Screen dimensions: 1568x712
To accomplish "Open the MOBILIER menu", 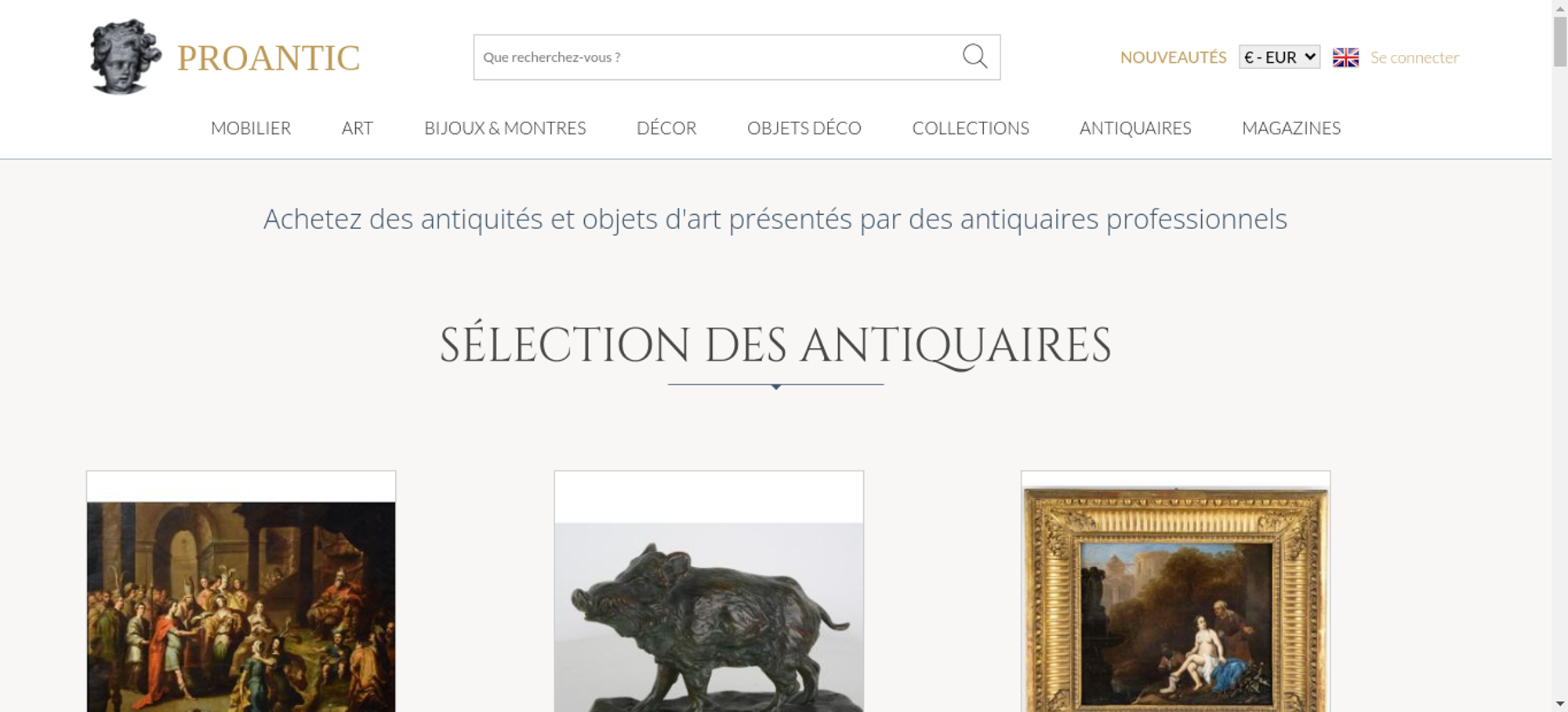I will click(x=251, y=128).
